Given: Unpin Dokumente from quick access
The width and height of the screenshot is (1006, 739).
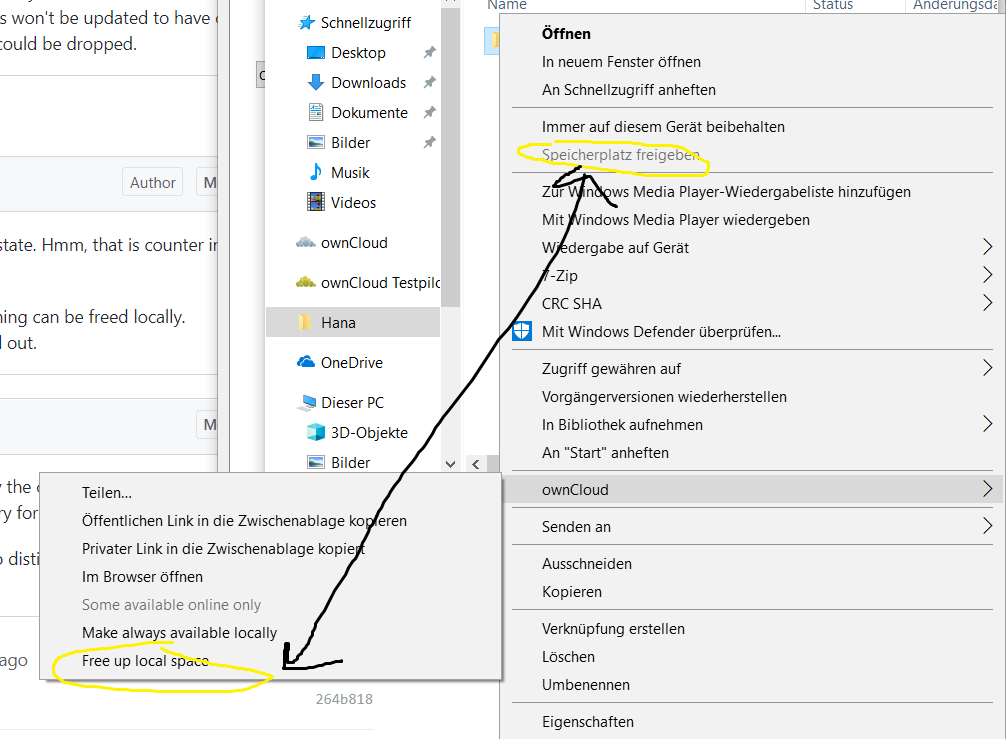Looking at the screenshot, I should pos(429,112).
